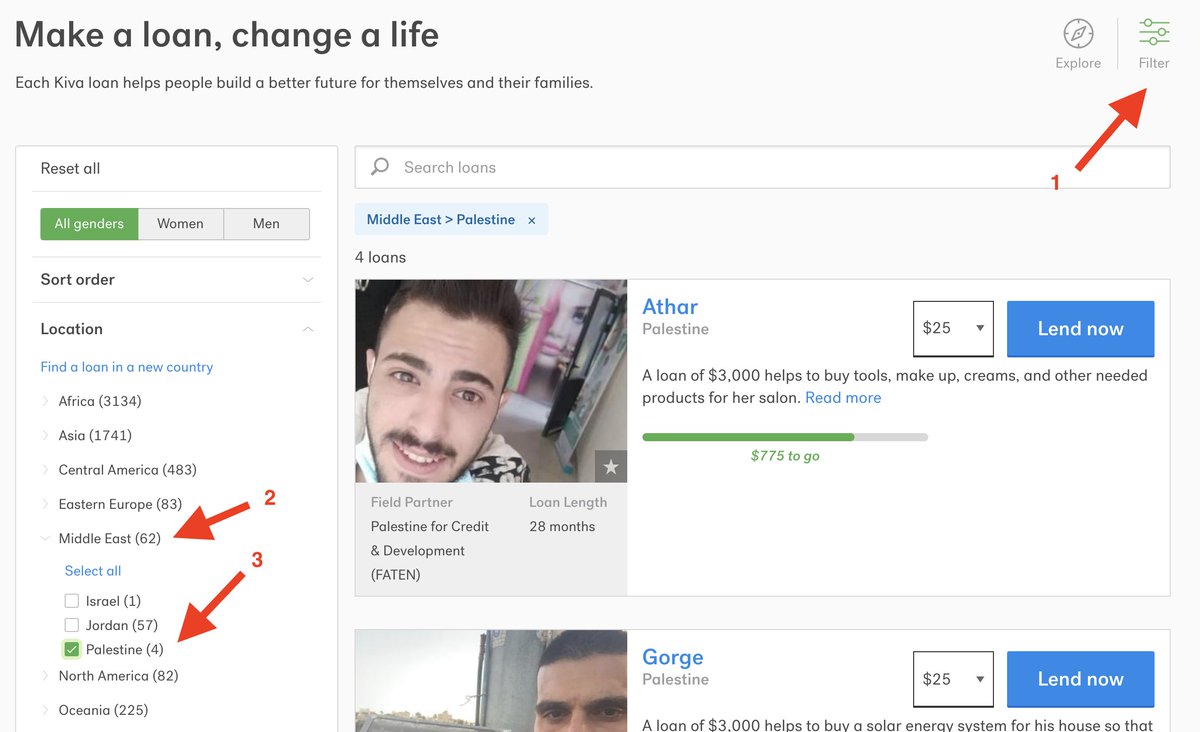Open Read more in Athar's description
This screenshot has width=1200, height=732.
click(843, 398)
